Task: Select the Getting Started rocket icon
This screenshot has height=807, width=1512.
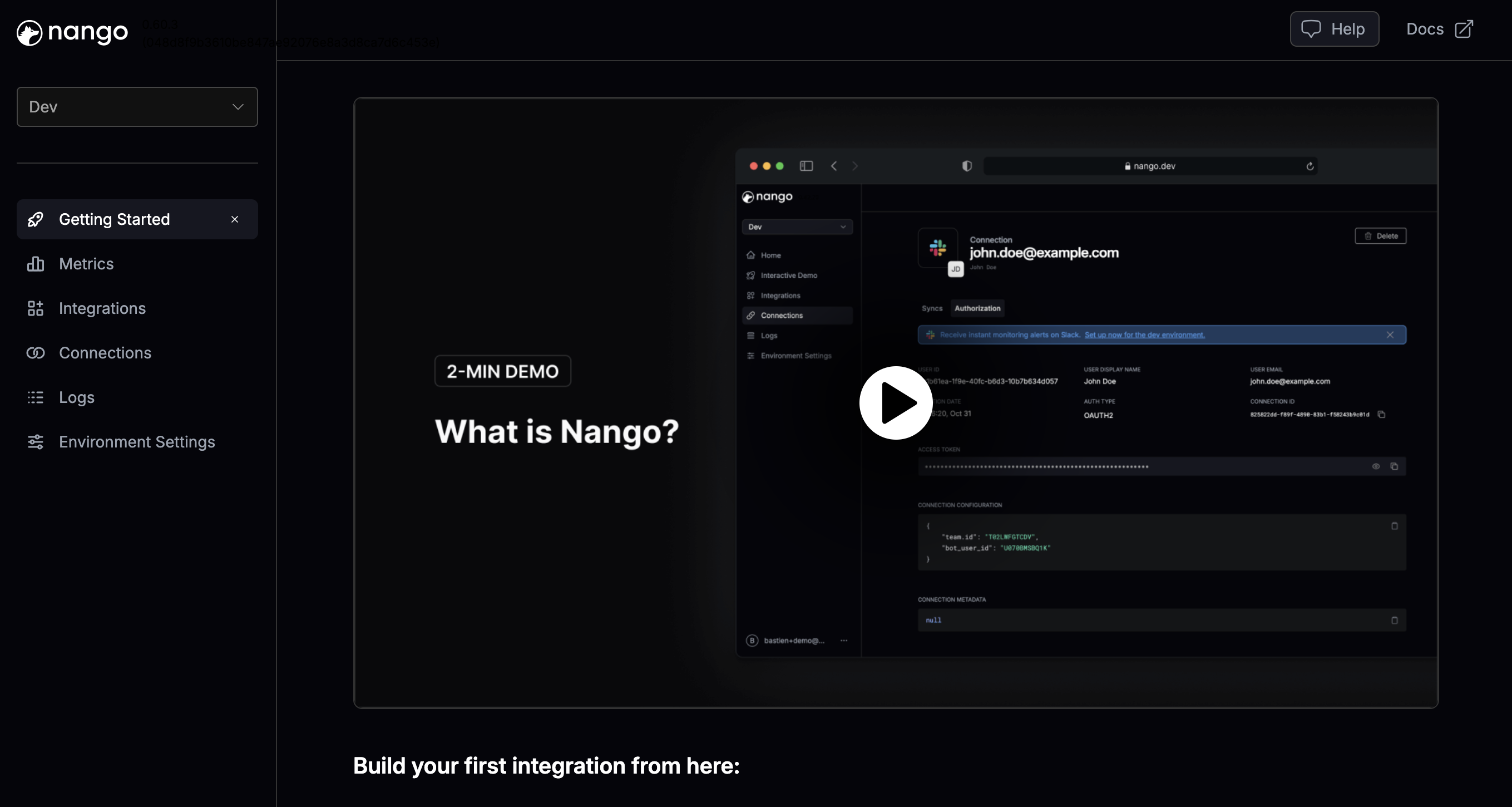Action: (x=35, y=219)
